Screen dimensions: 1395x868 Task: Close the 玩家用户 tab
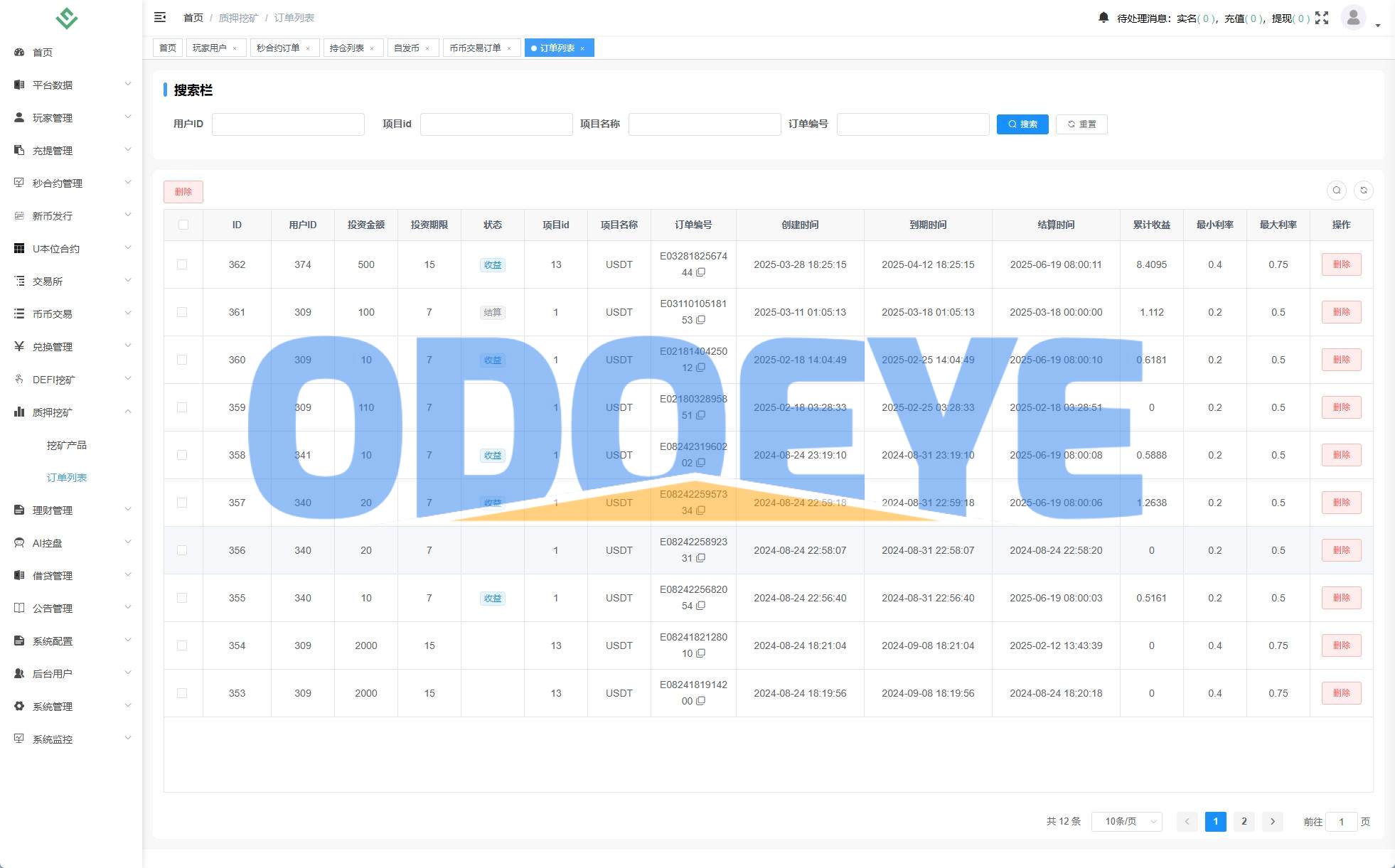(235, 48)
